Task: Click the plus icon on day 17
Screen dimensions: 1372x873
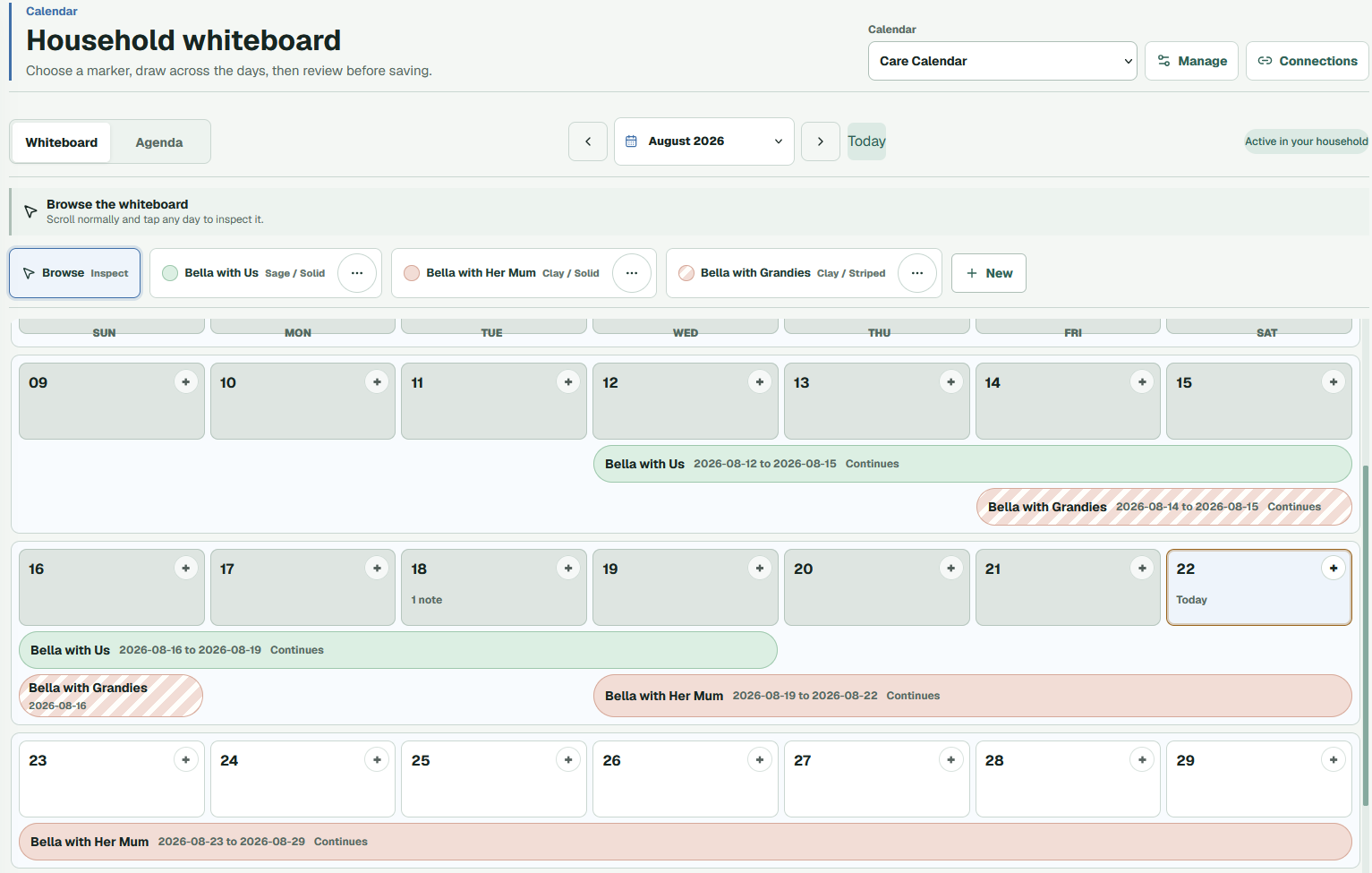Action: coord(378,569)
